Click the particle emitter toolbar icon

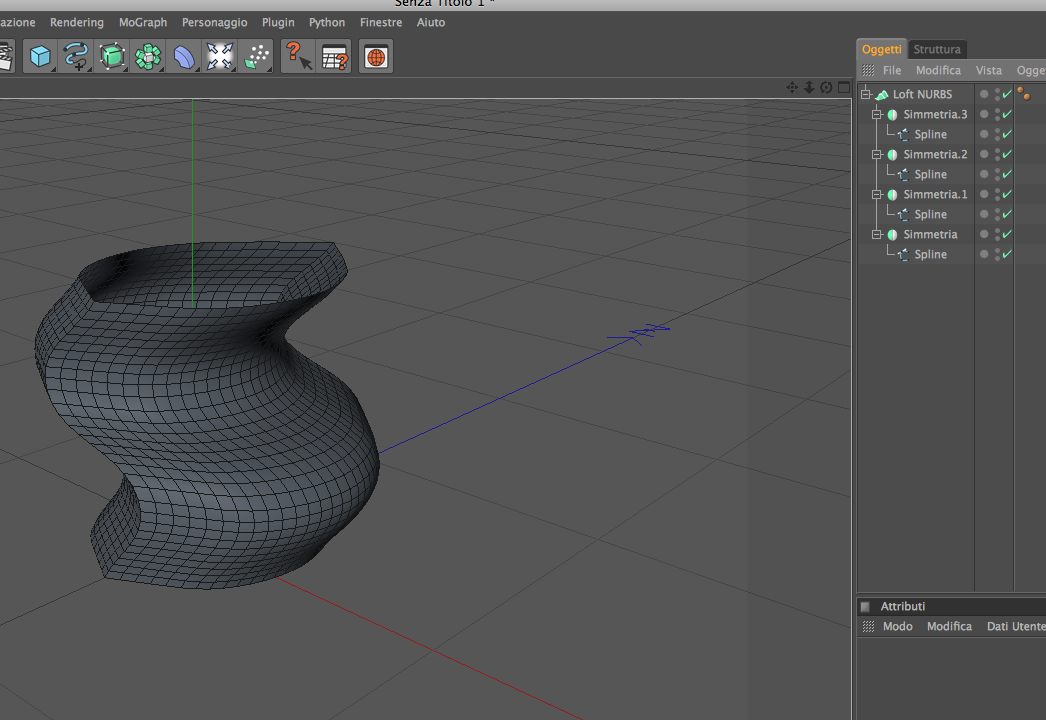(x=257, y=57)
